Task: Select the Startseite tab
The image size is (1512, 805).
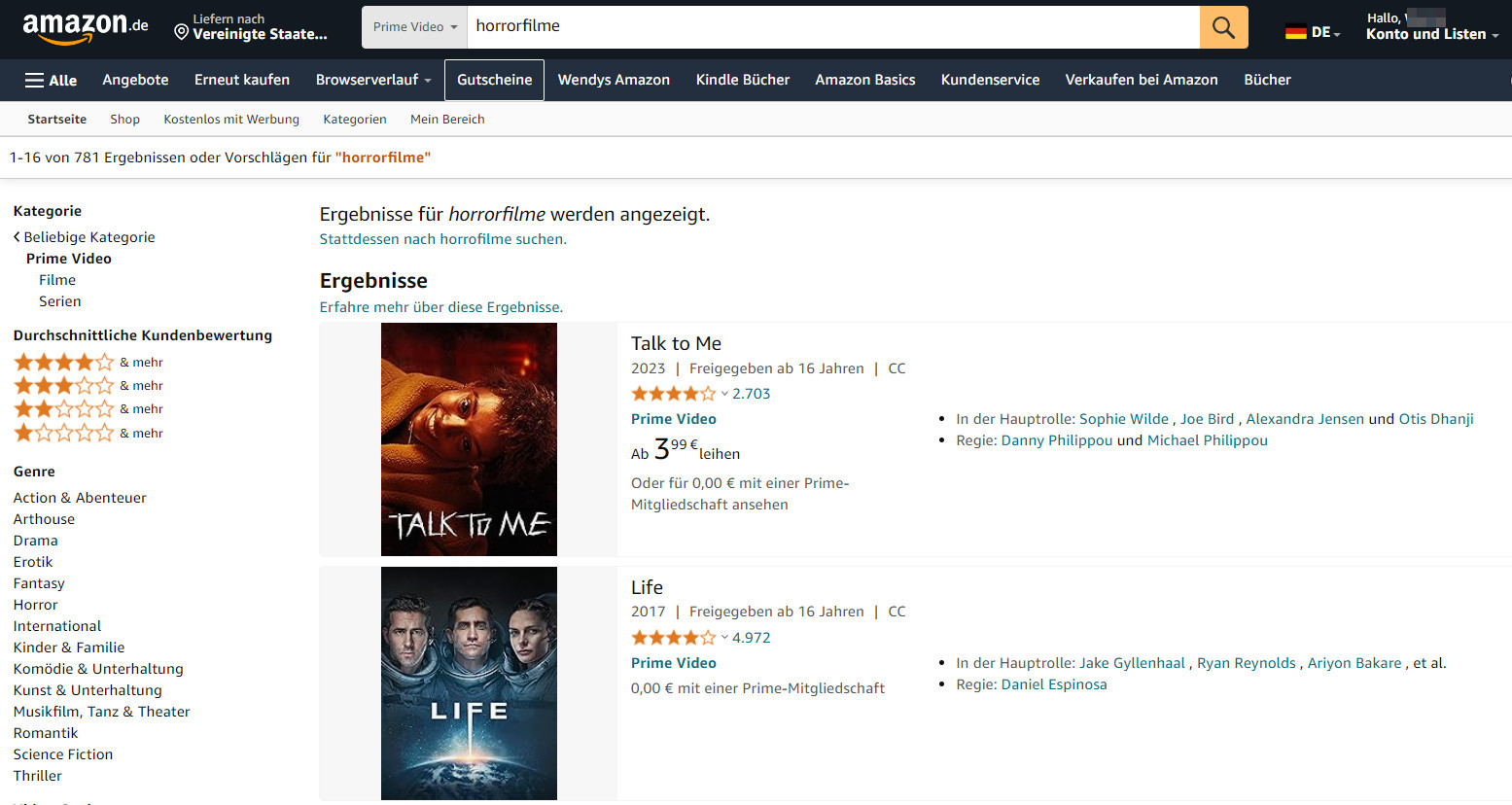Action: pos(56,120)
